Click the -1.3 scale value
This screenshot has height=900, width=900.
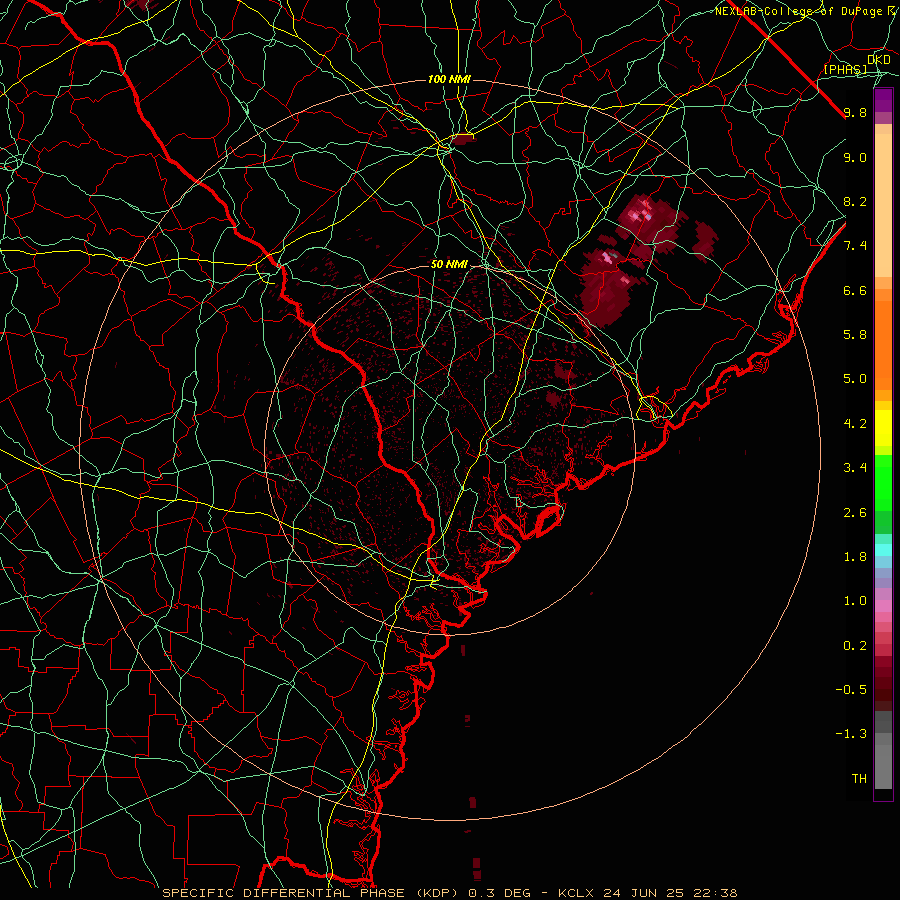[x=851, y=734]
